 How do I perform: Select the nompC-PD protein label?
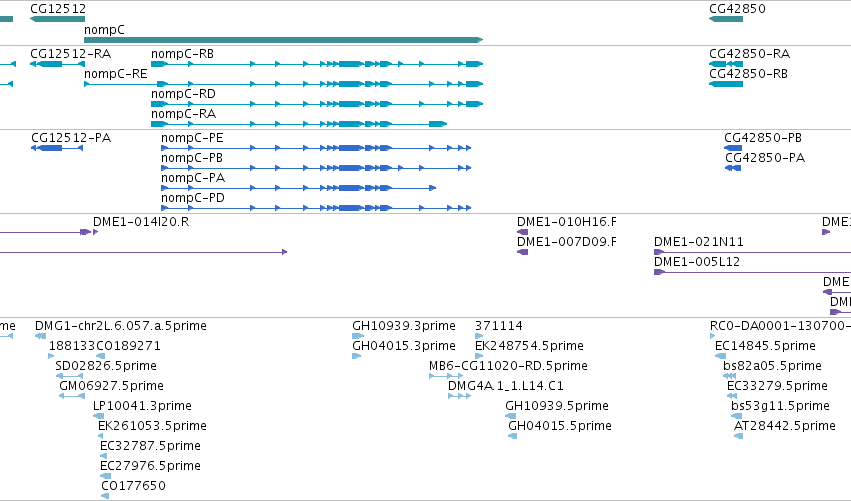193,198
